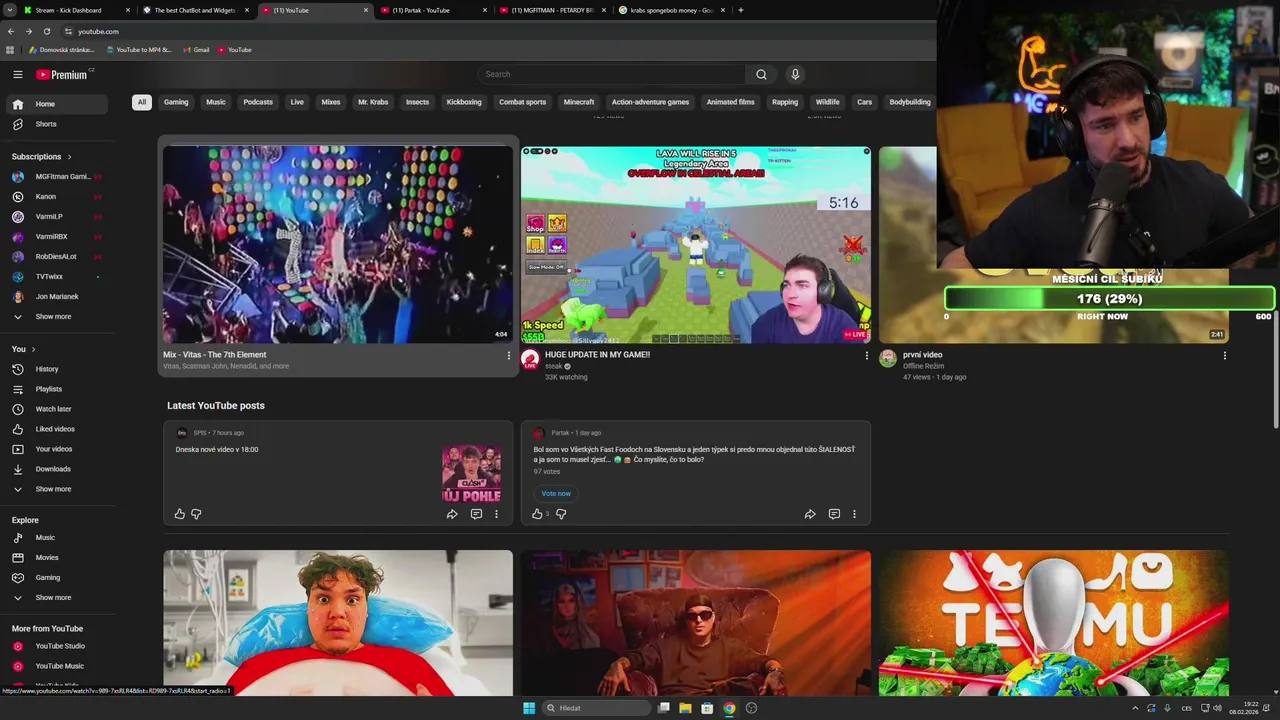
Task: Expand Subscriptions section chevron
Action: coord(69,157)
